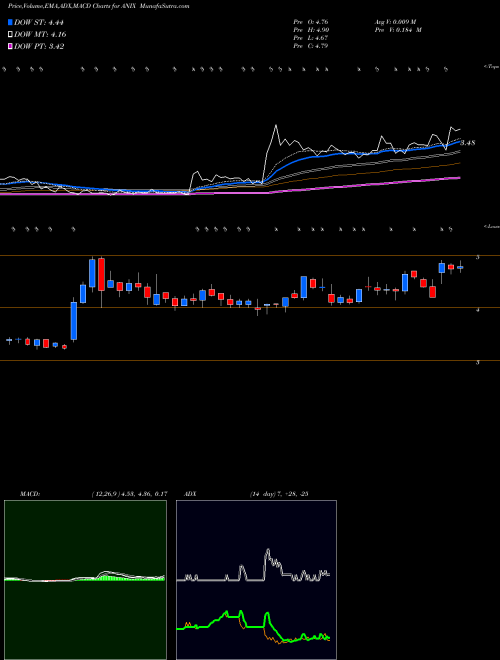Viewport: 500px width, 660px height.
Task: Select the 'DOW PT: 3.42' legend text
Action: coord(39,46)
